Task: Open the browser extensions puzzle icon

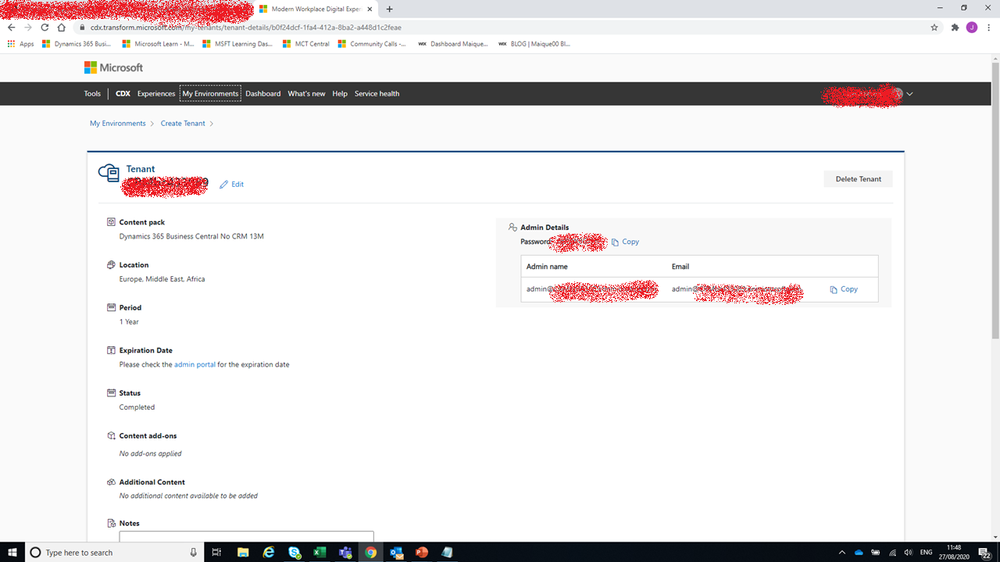Action: [x=955, y=27]
